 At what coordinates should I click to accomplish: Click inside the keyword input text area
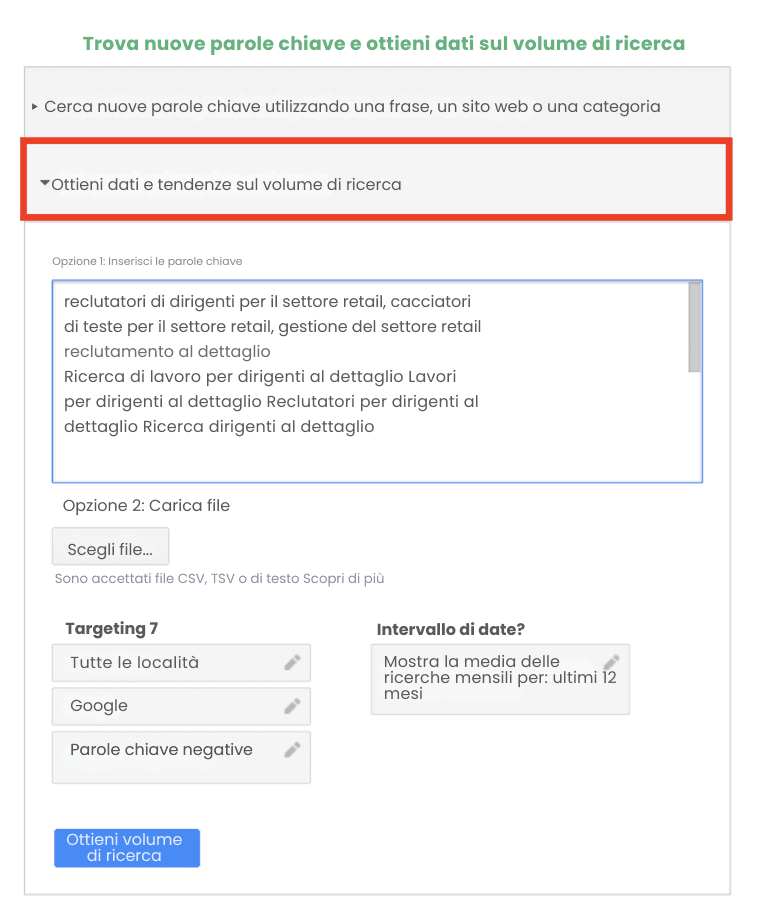(370, 380)
